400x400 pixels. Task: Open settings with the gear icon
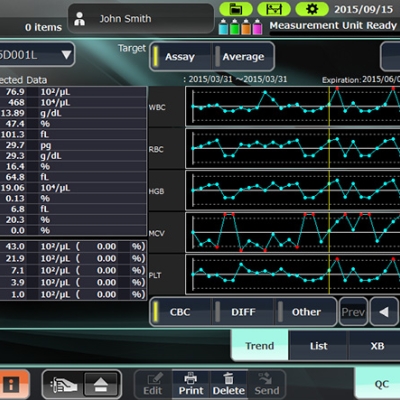tap(312, 9)
